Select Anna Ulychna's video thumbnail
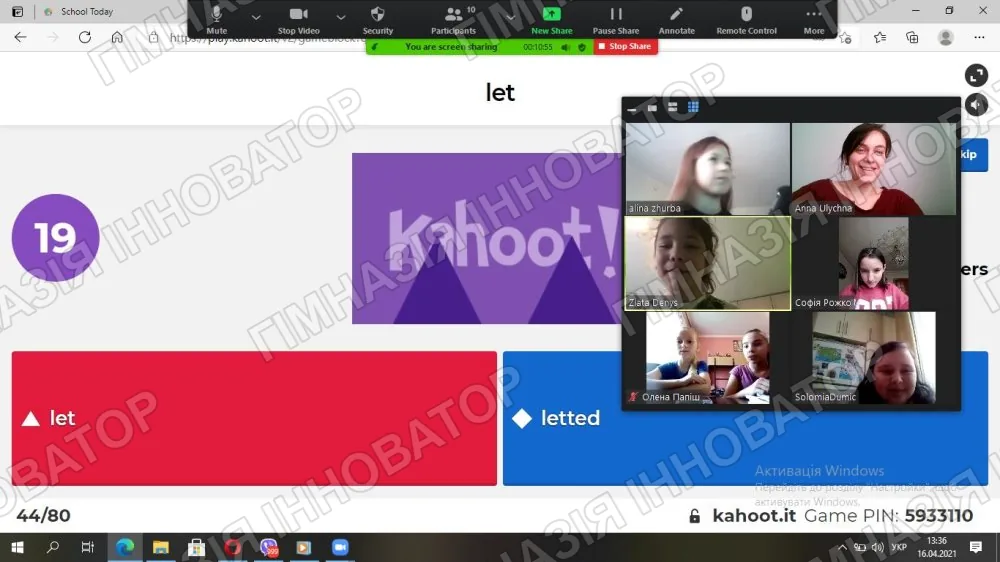Image resolution: width=1000 pixels, height=562 pixels. click(873, 169)
